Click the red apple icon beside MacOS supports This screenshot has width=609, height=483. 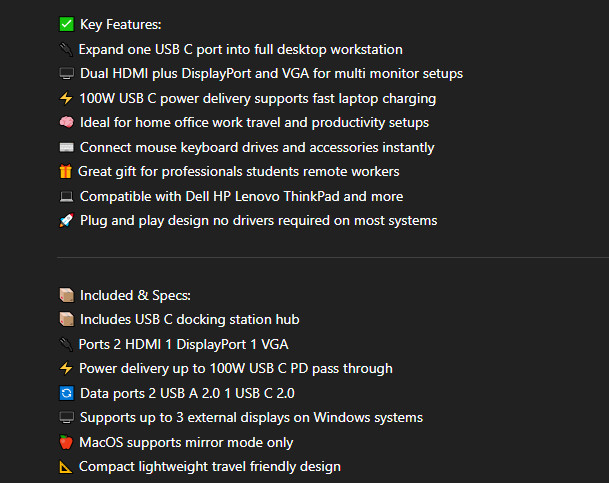66,442
